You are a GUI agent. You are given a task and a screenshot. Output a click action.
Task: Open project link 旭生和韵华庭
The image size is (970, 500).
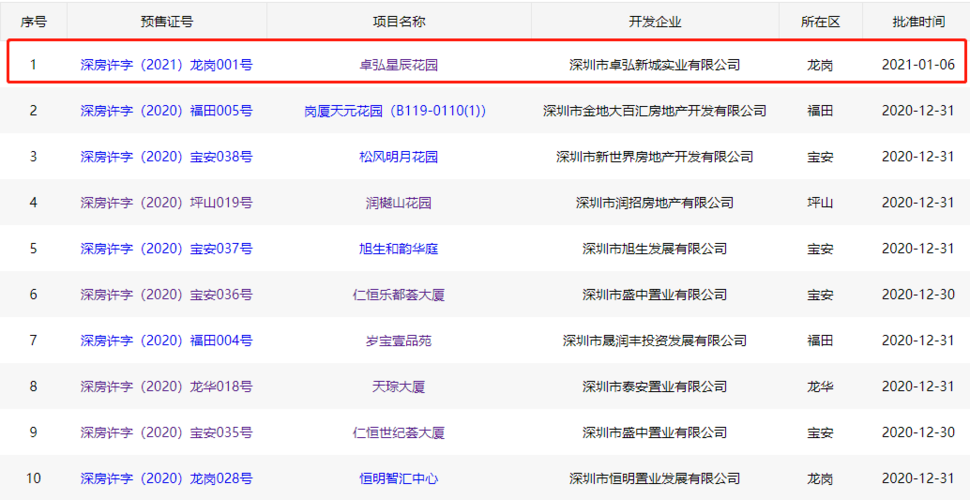(398, 249)
